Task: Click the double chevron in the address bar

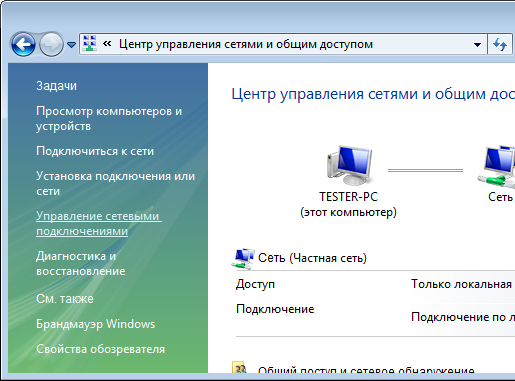Action: 107,44
